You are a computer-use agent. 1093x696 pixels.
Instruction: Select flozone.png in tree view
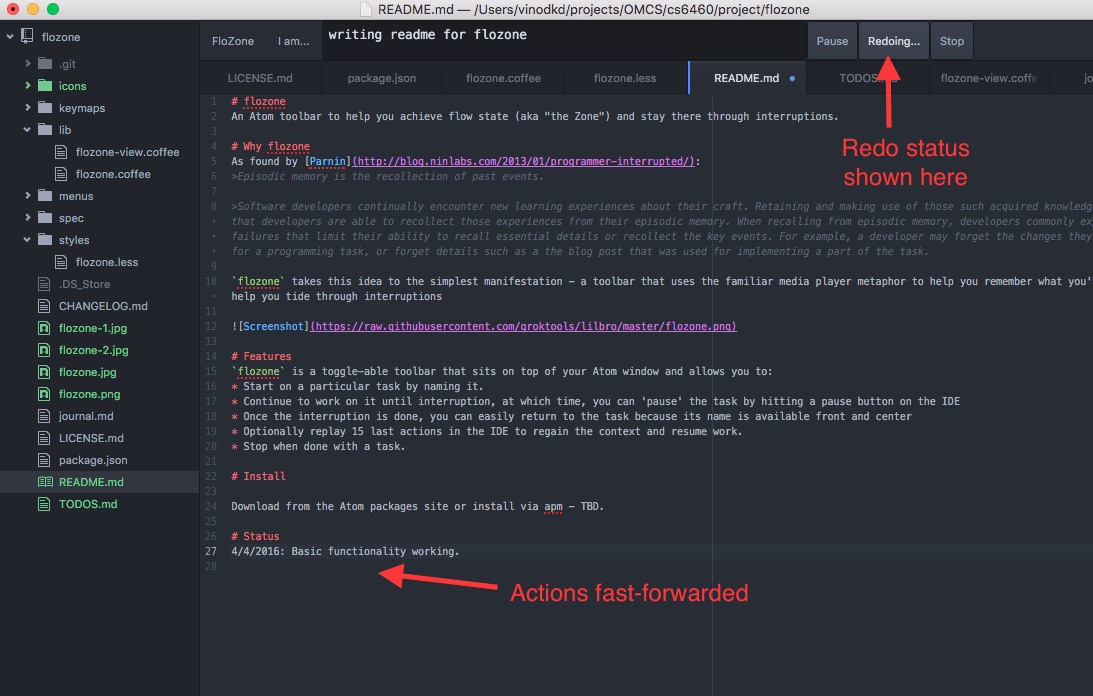(89, 394)
